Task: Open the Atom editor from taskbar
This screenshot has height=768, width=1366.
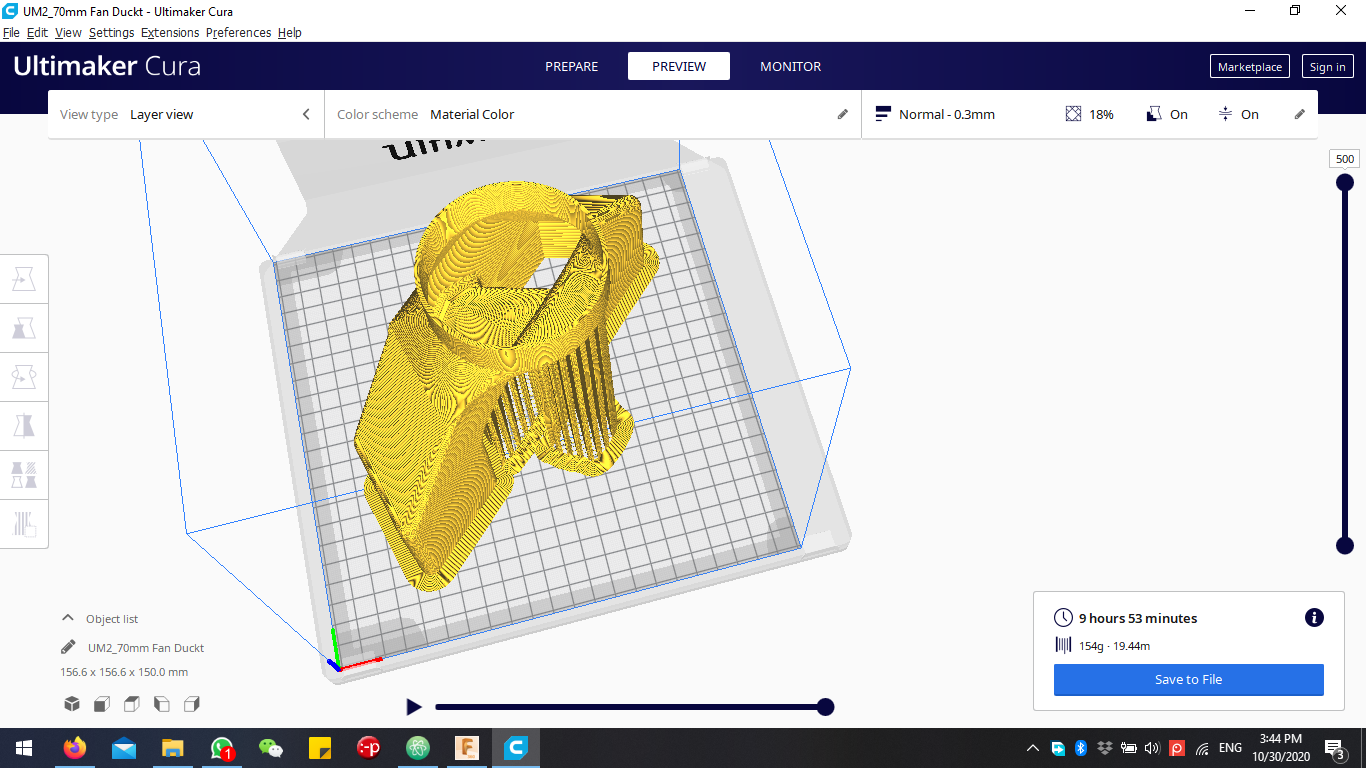Action: point(418,747)
